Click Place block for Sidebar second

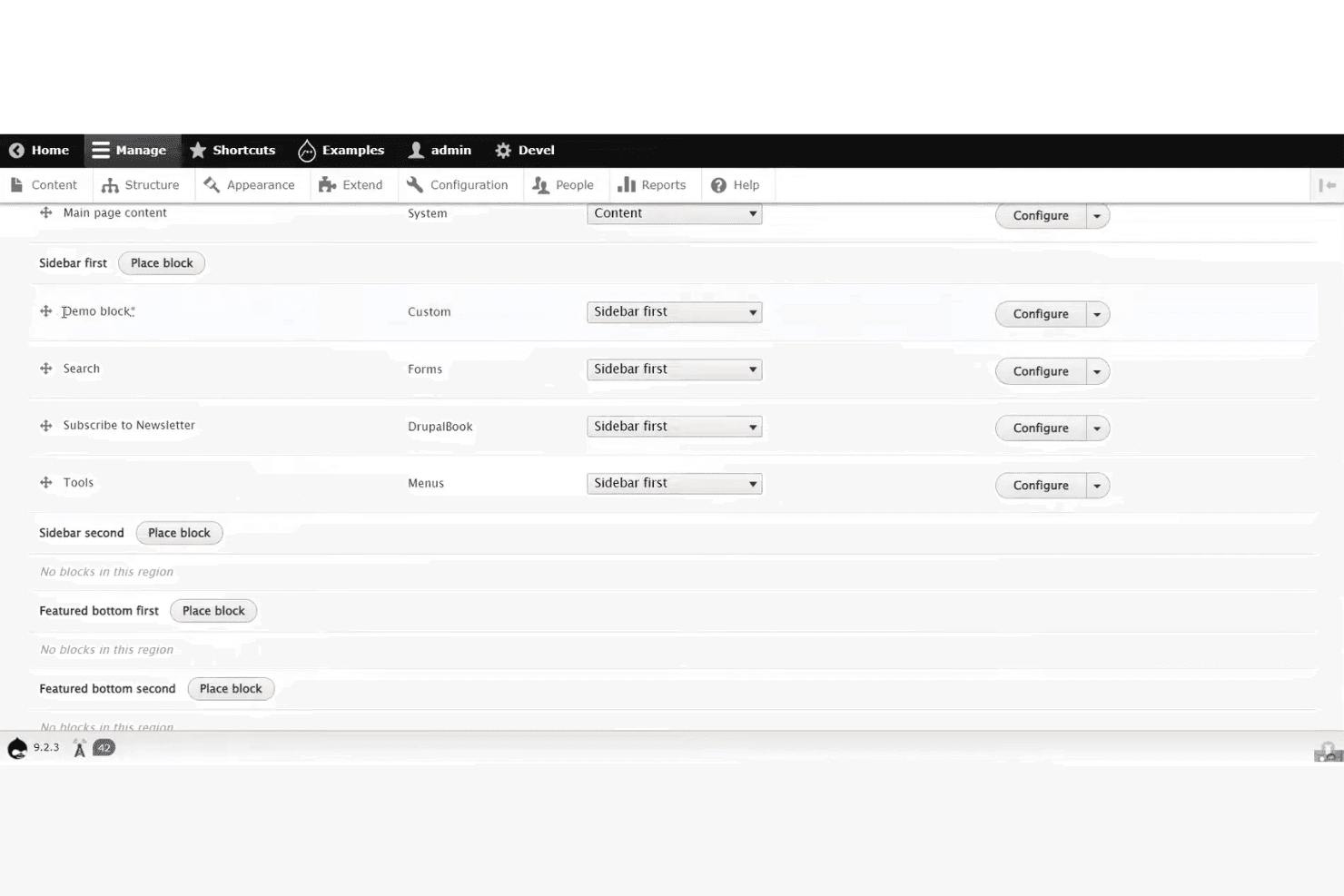(179, 533)
